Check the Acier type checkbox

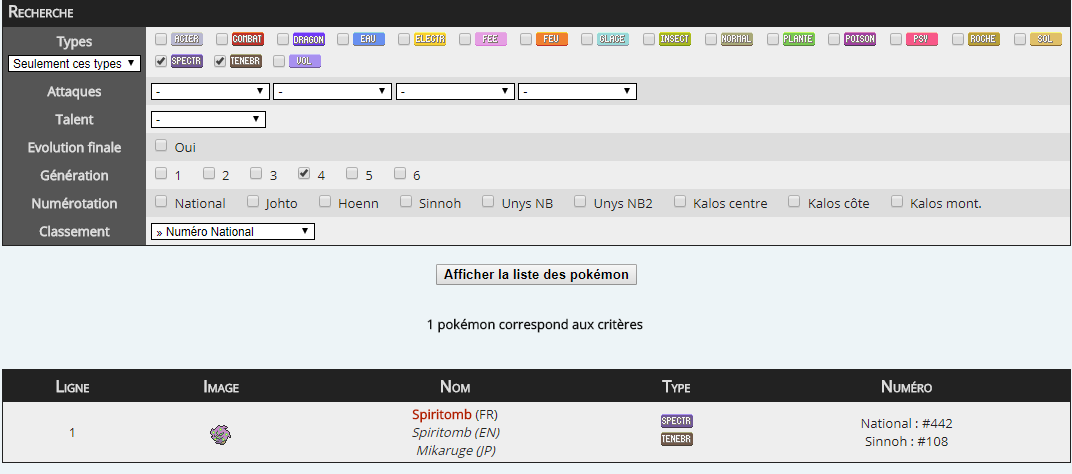coord(161,38)
